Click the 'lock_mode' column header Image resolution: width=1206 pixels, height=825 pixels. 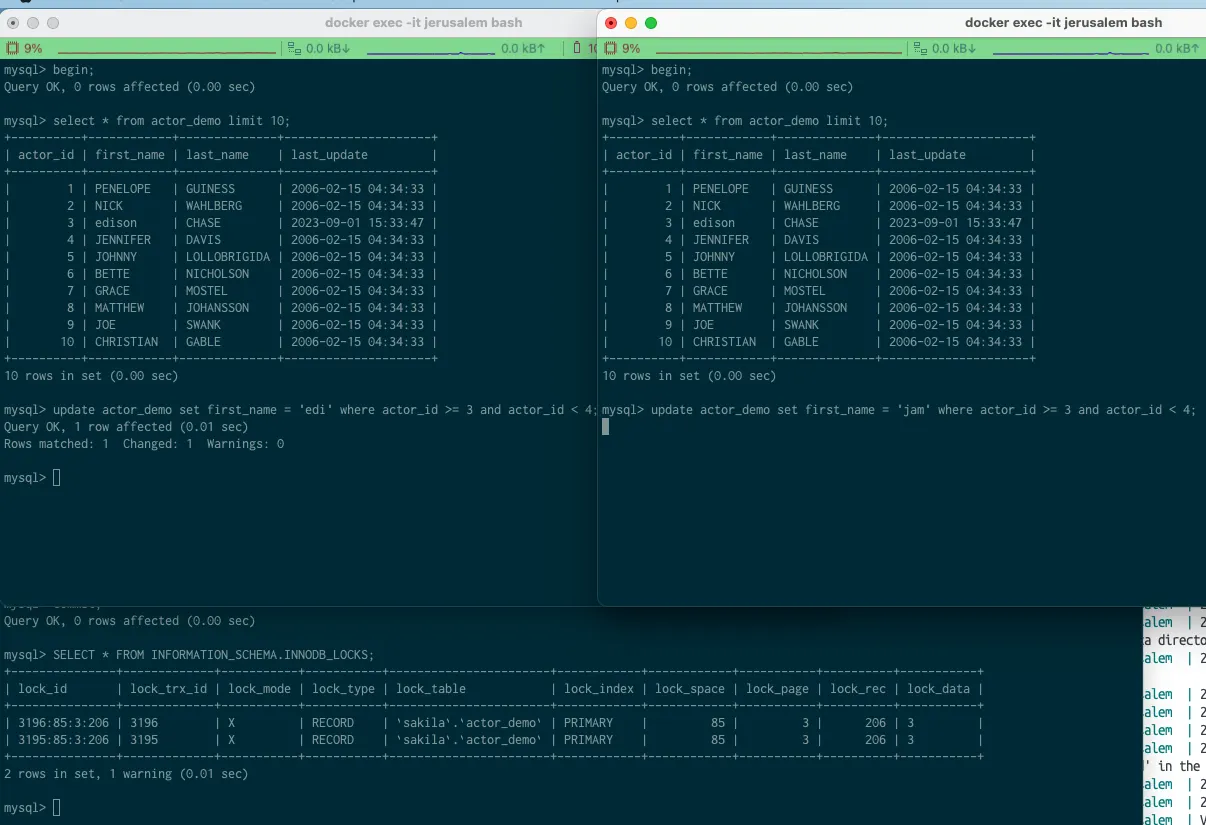point(259,689)
